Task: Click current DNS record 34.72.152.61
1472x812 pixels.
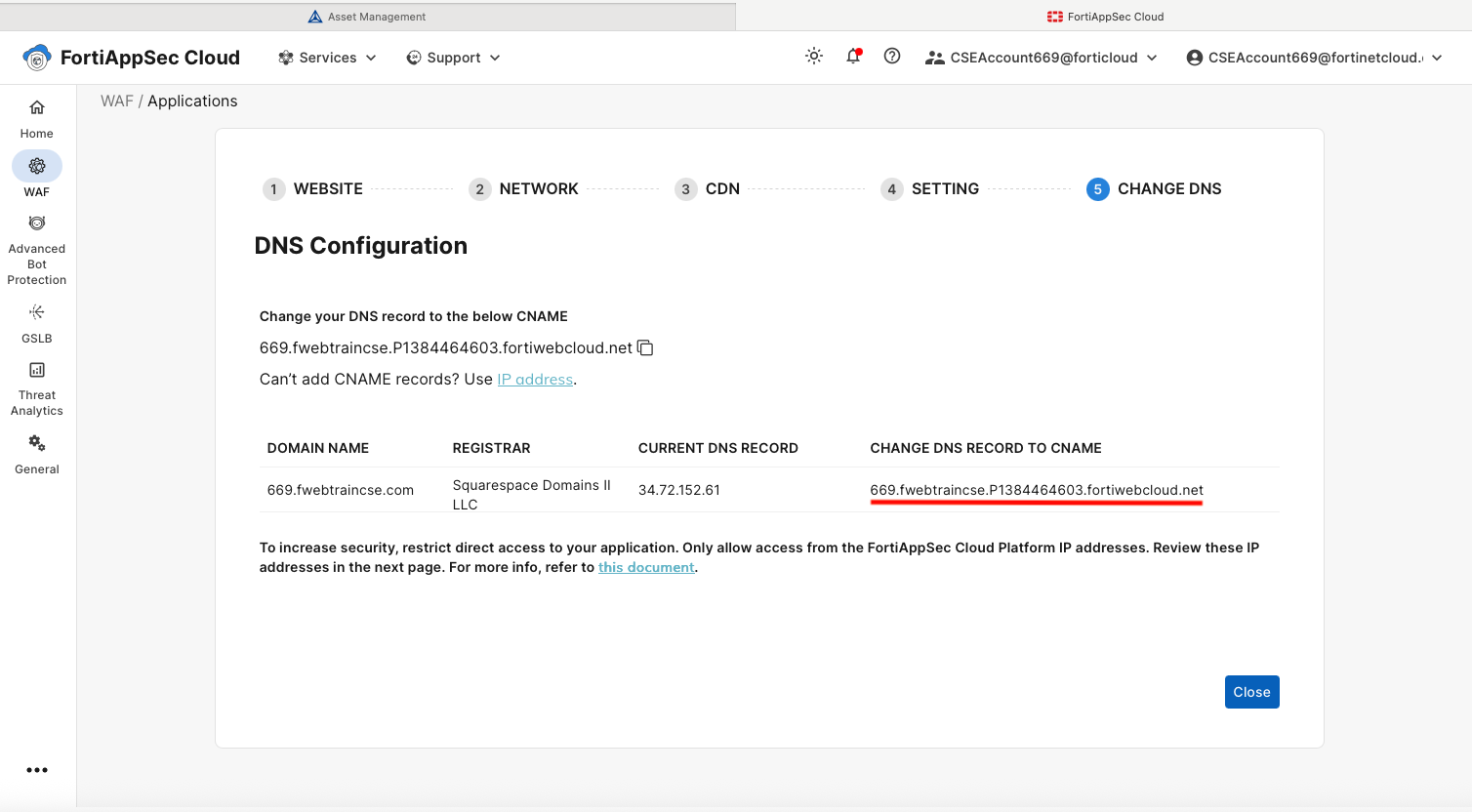Action: 679,490
